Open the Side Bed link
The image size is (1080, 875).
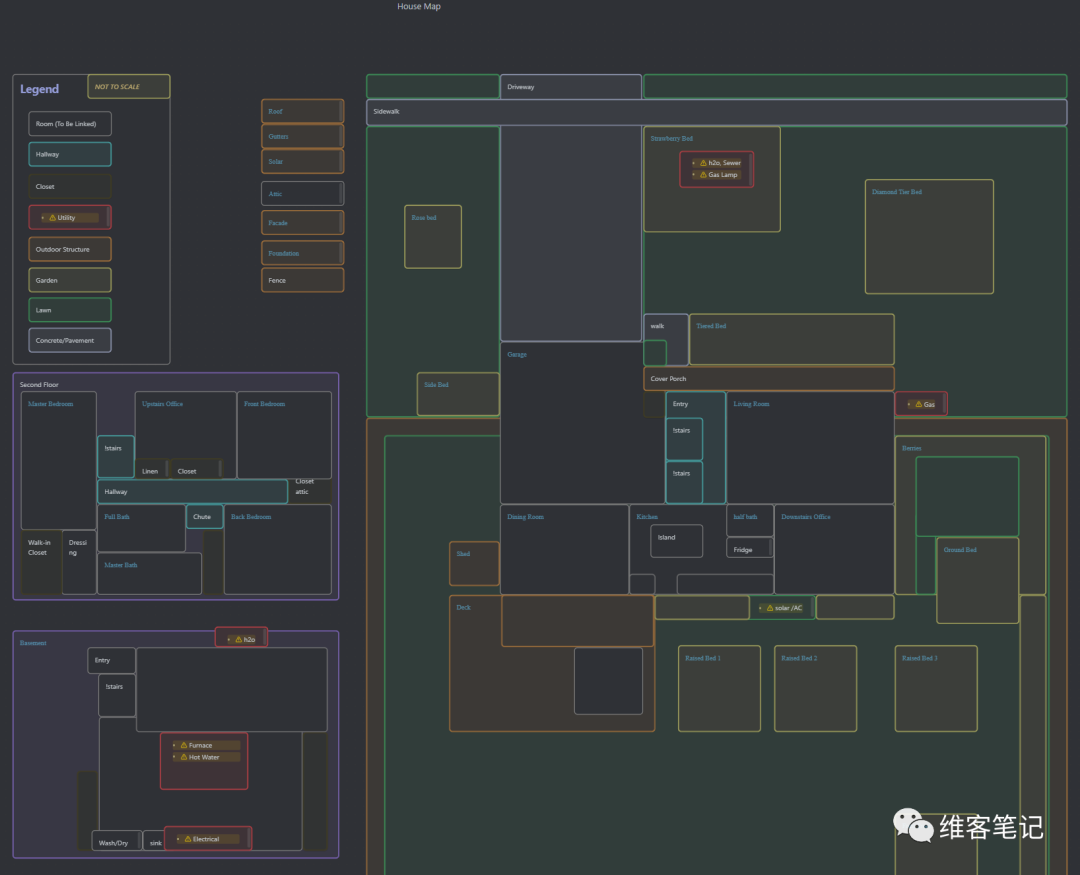click(436, 385)
